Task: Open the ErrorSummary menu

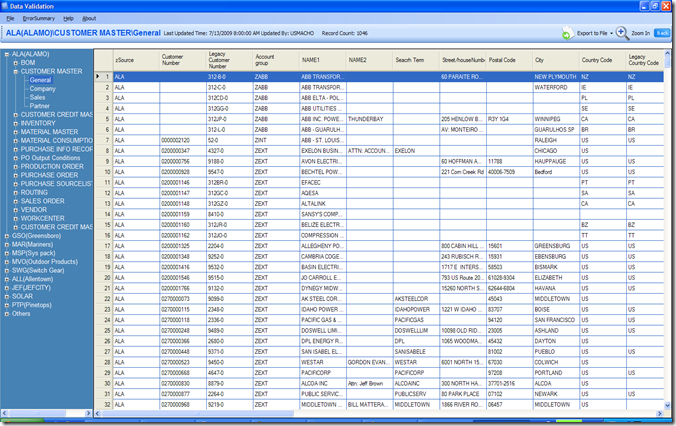Action: pyautogui.click(x=39, y=19)
